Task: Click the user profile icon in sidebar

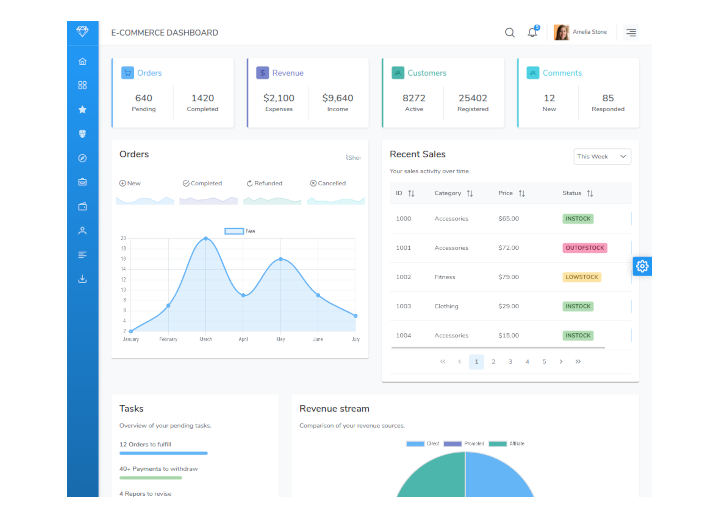Action: pyautogui.click(x=82, y=230)
